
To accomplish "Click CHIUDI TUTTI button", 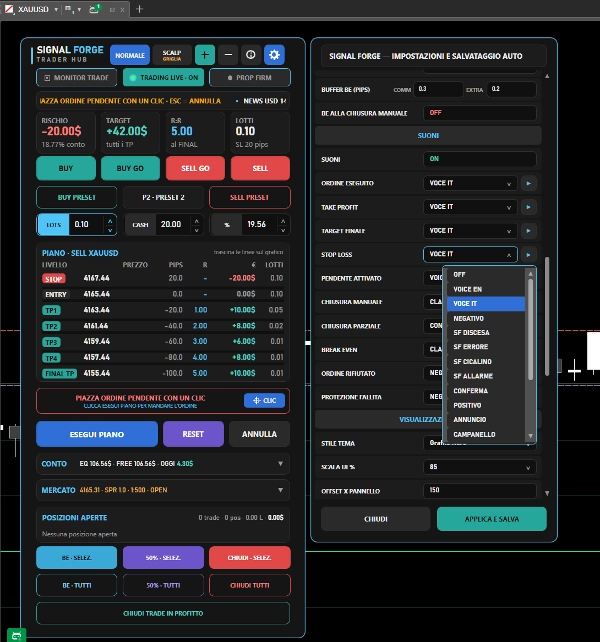I will click(250, 585).
